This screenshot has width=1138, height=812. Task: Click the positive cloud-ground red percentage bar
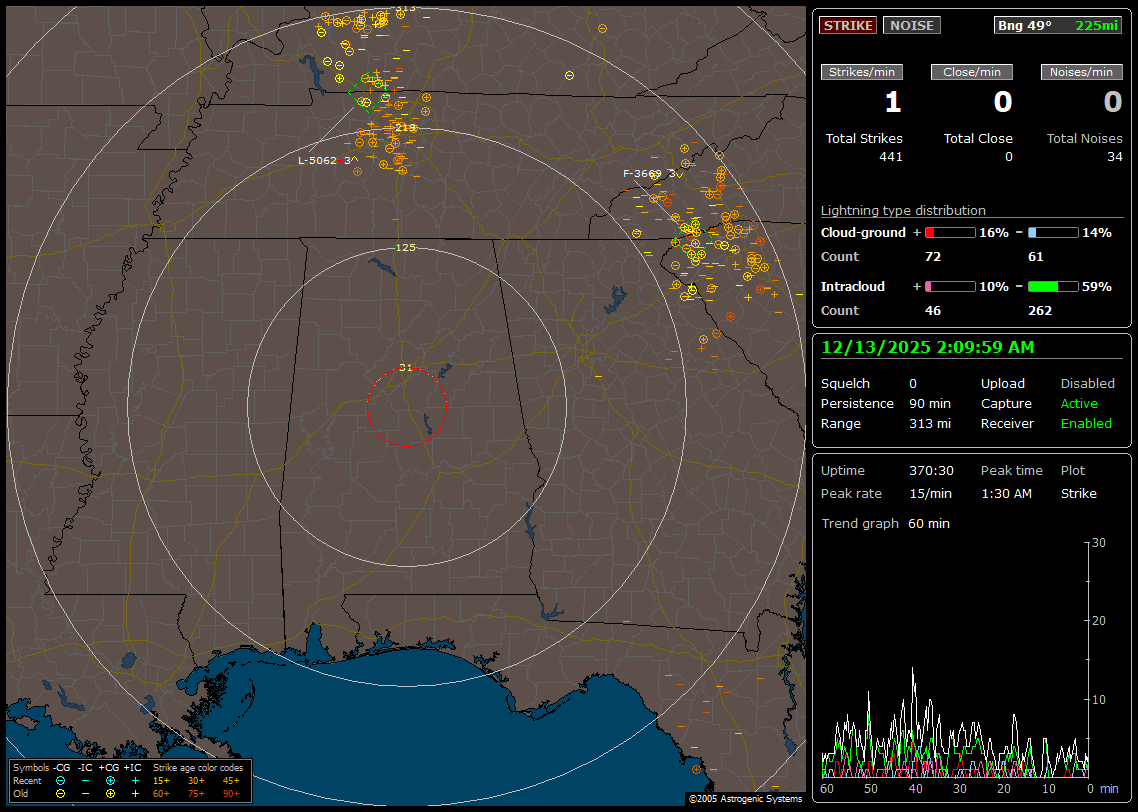click(949, 233)
